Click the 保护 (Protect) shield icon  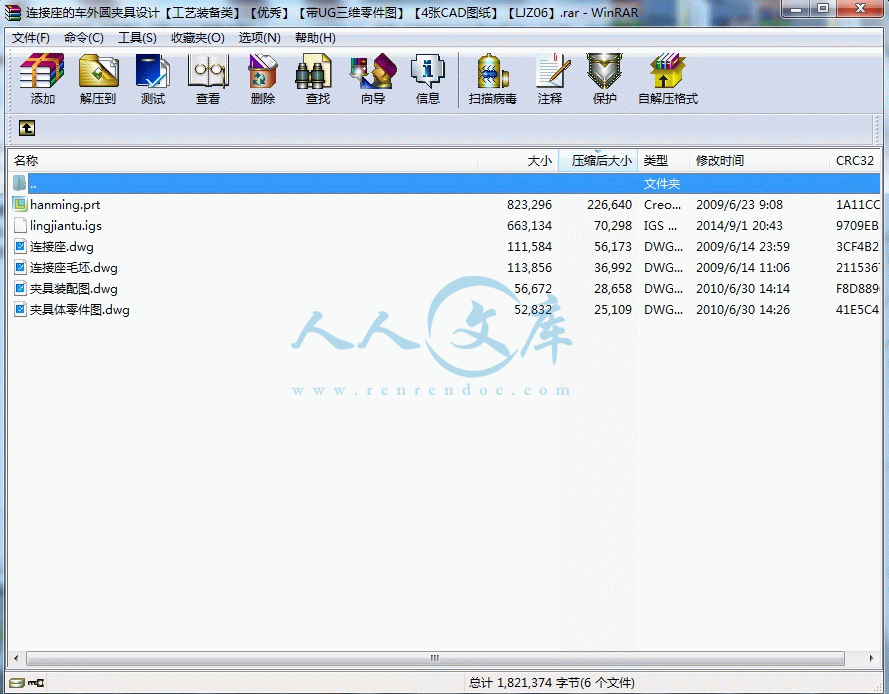(x=604, y=79)
